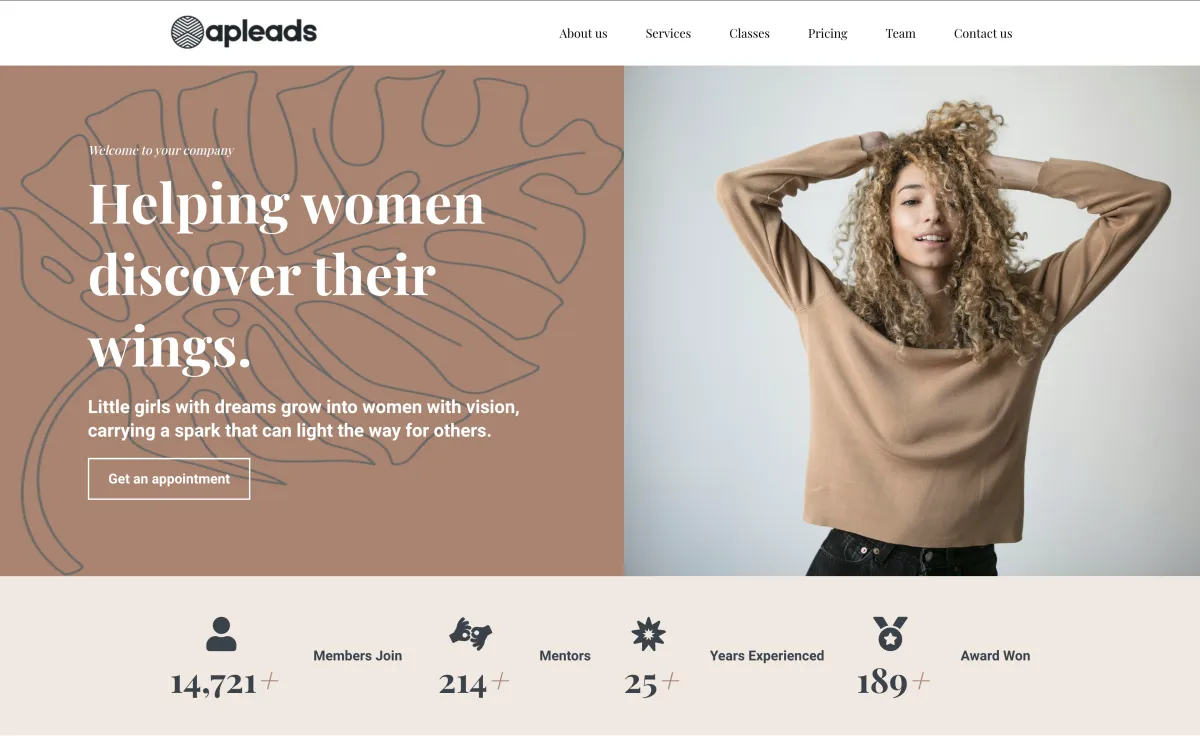Open the Classes page link
The image size is (1200, 736).
click(x=749, y=33)
